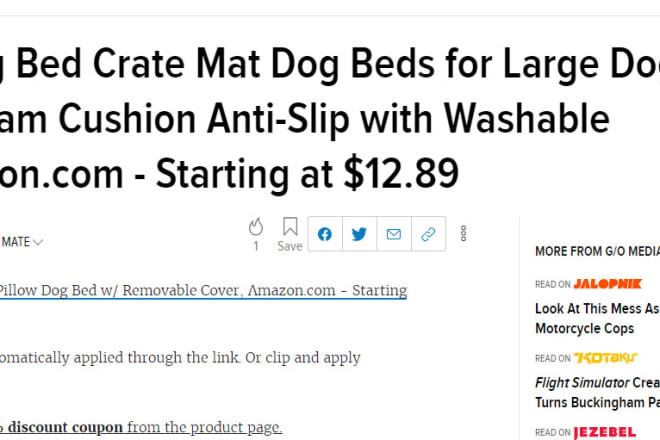Click the Save label under bookmark
Viewport: 660px width, 440px height.
click(290, 246)
